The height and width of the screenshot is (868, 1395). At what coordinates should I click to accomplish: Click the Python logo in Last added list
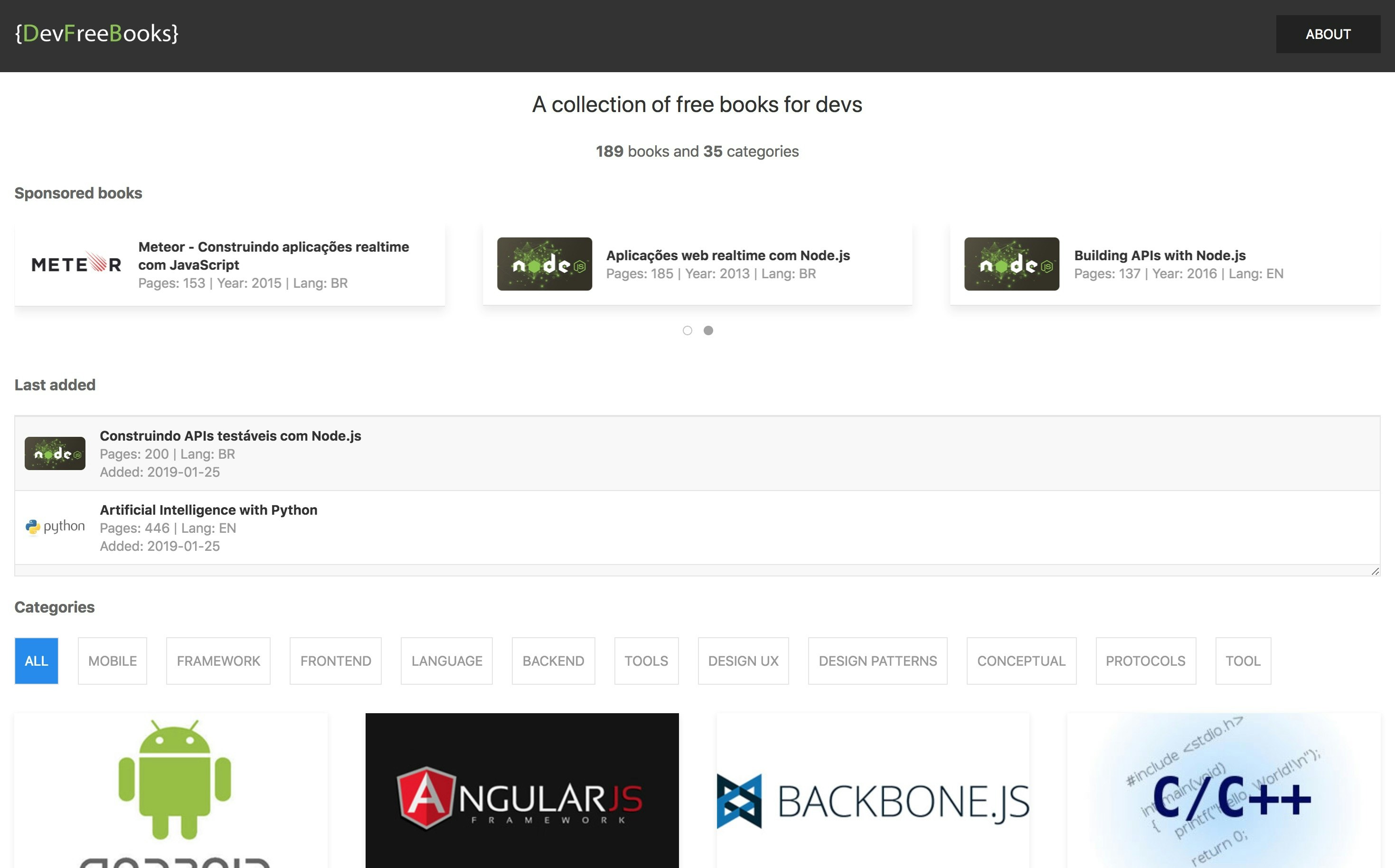pyautogui.click(x=55, y=527)
